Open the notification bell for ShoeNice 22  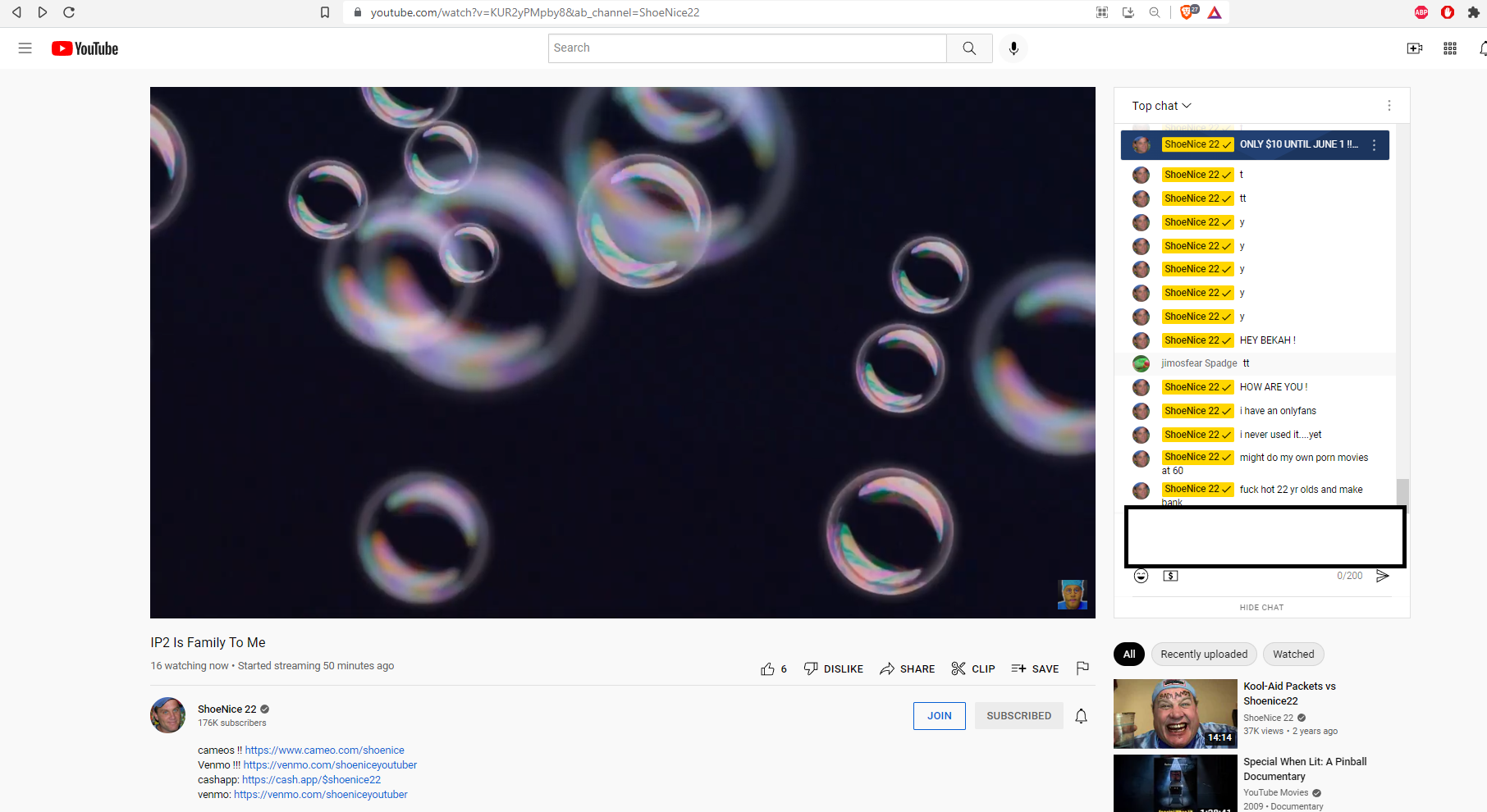point(1081,716)
